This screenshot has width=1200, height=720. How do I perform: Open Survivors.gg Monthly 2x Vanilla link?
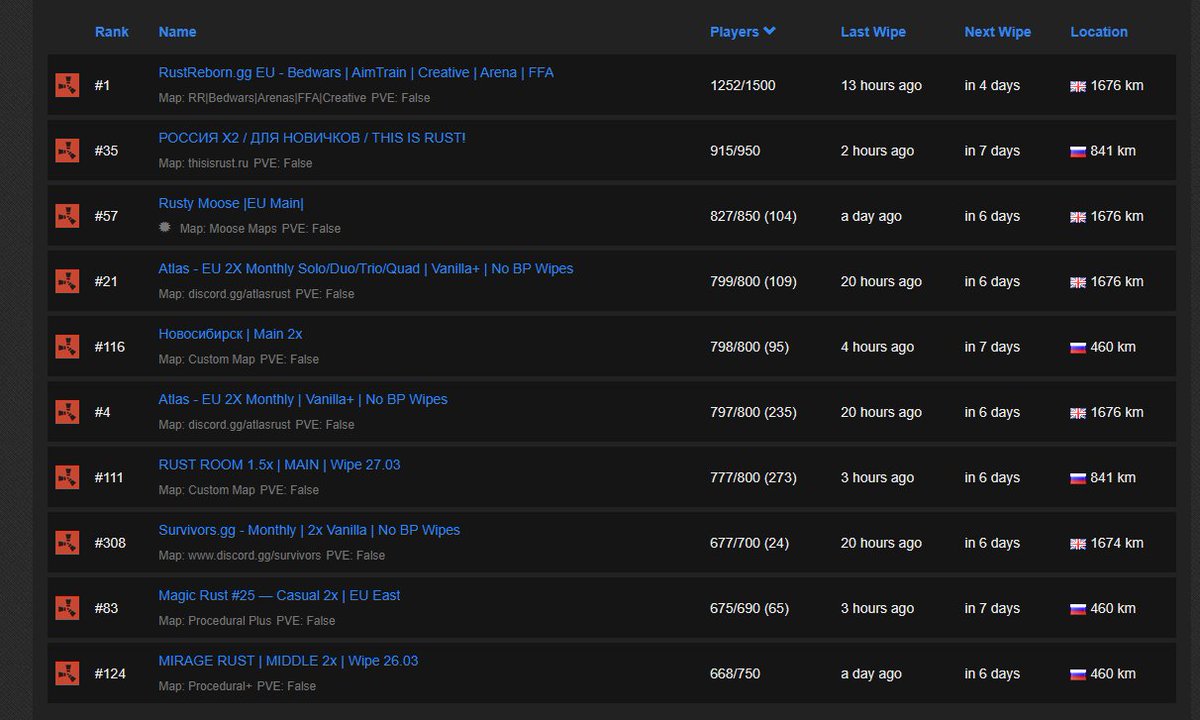pos(309,530)
